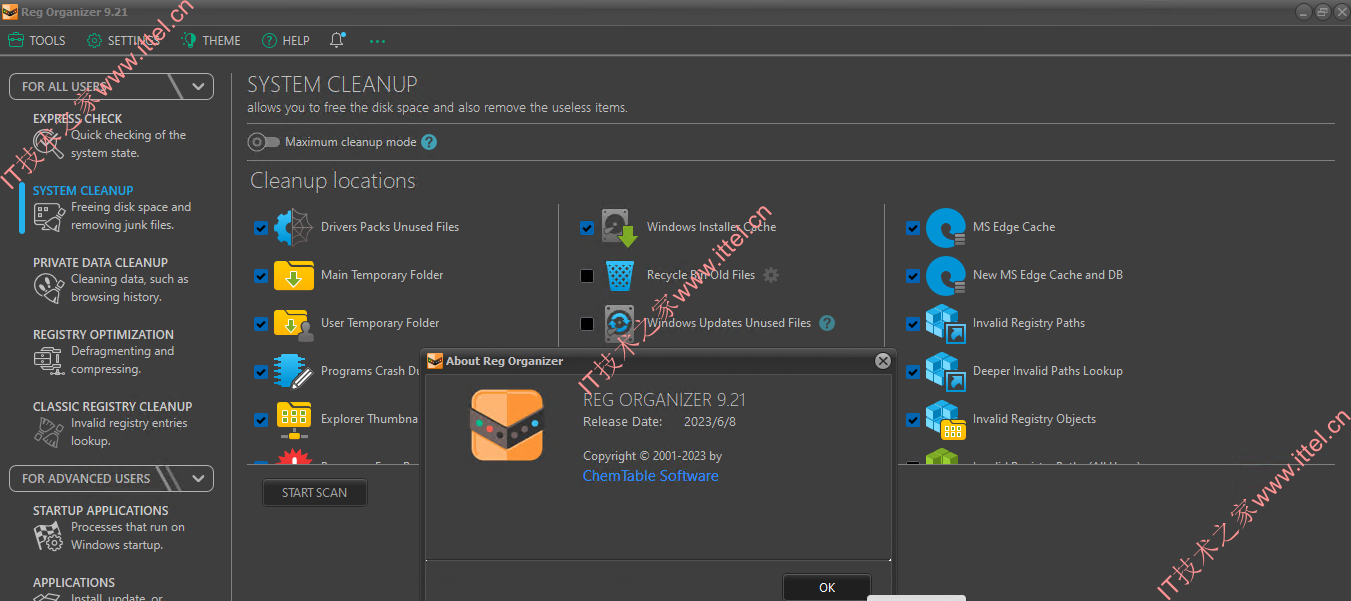Image resolution: width=1351 pixels, height=601 pixels.
Task: Open the THEME menu
Action: (211, 41)
